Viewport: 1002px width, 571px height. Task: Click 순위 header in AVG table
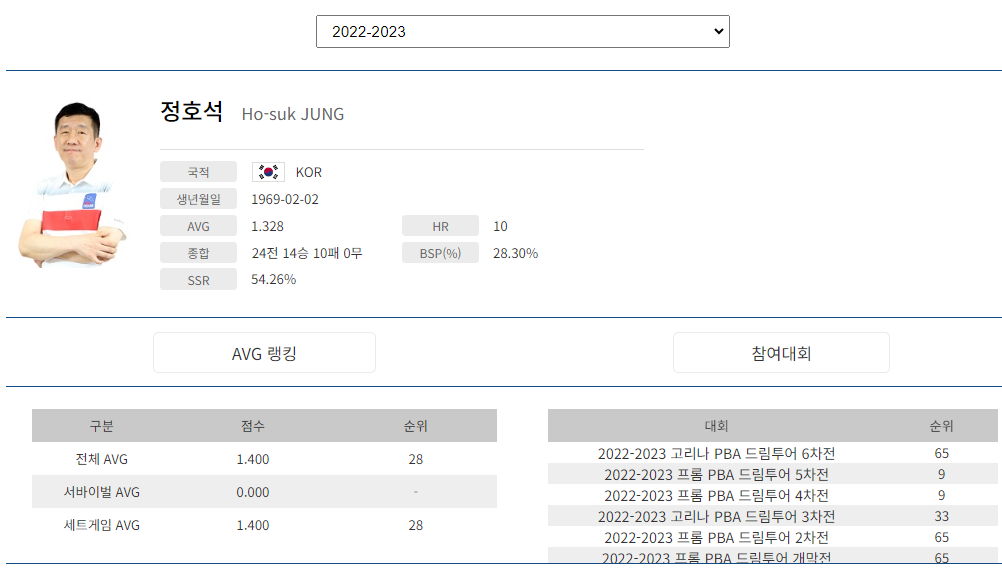click(x=415, y=426)
